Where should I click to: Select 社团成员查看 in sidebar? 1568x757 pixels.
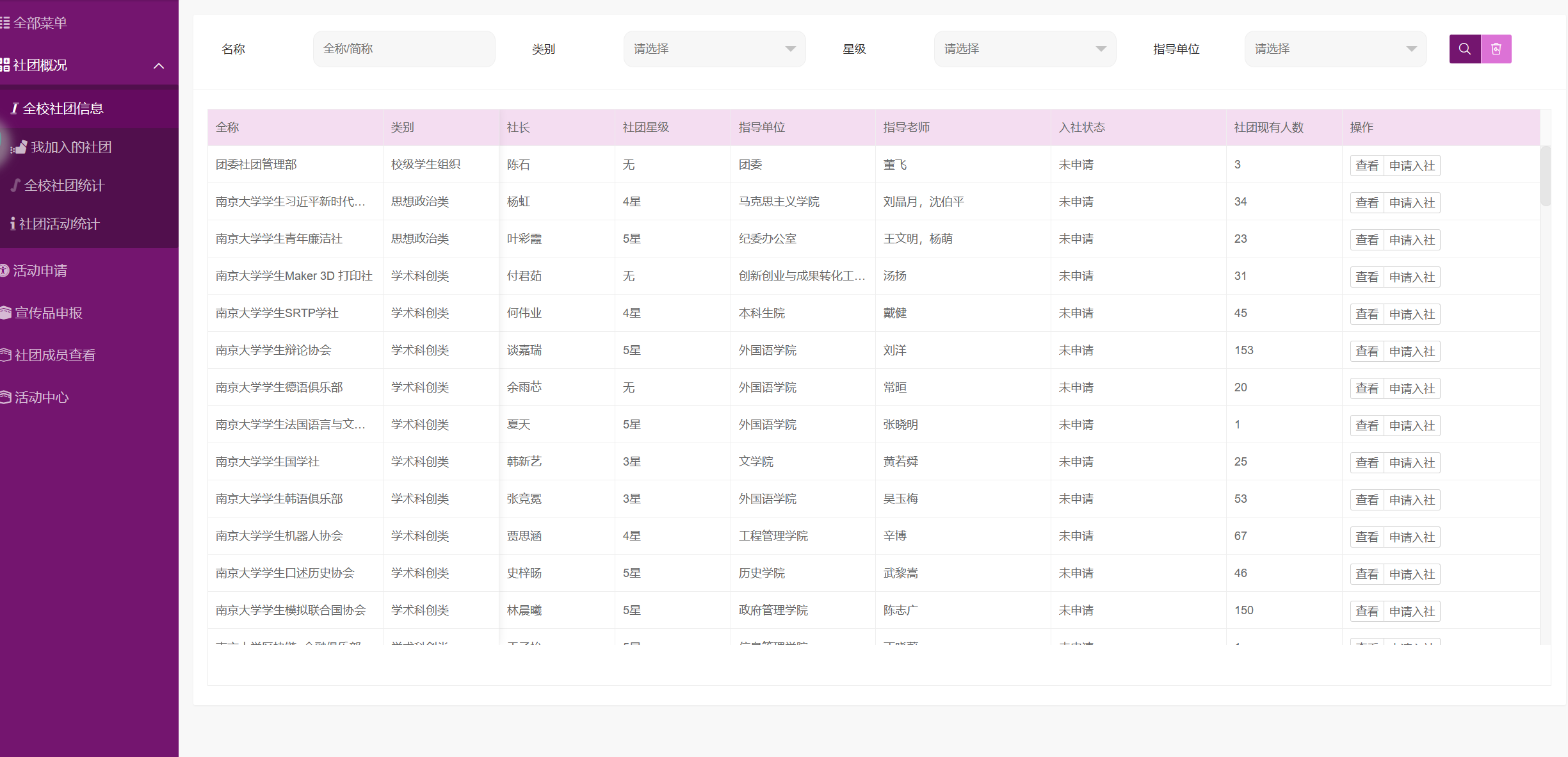(x=55, y=355)
